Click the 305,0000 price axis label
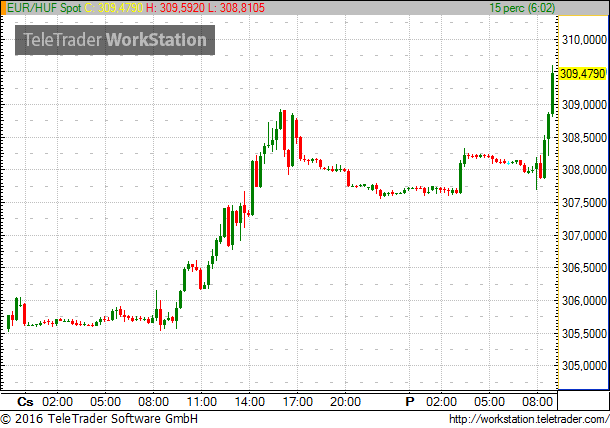The height and width of the screenshot is (428, 610). tap(584, 366)
